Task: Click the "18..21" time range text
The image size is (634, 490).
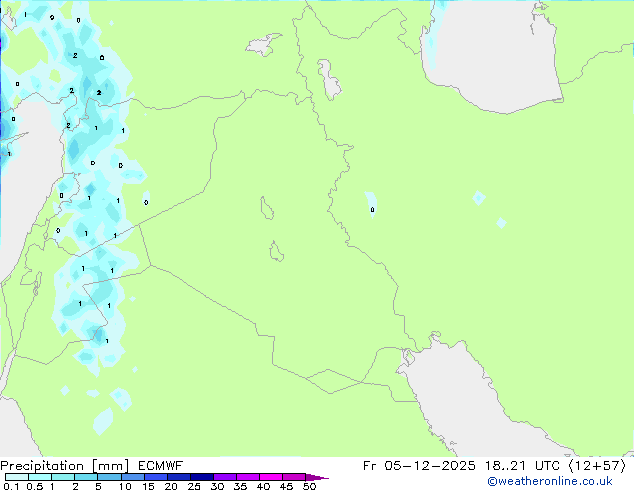Action: (505, 466)
